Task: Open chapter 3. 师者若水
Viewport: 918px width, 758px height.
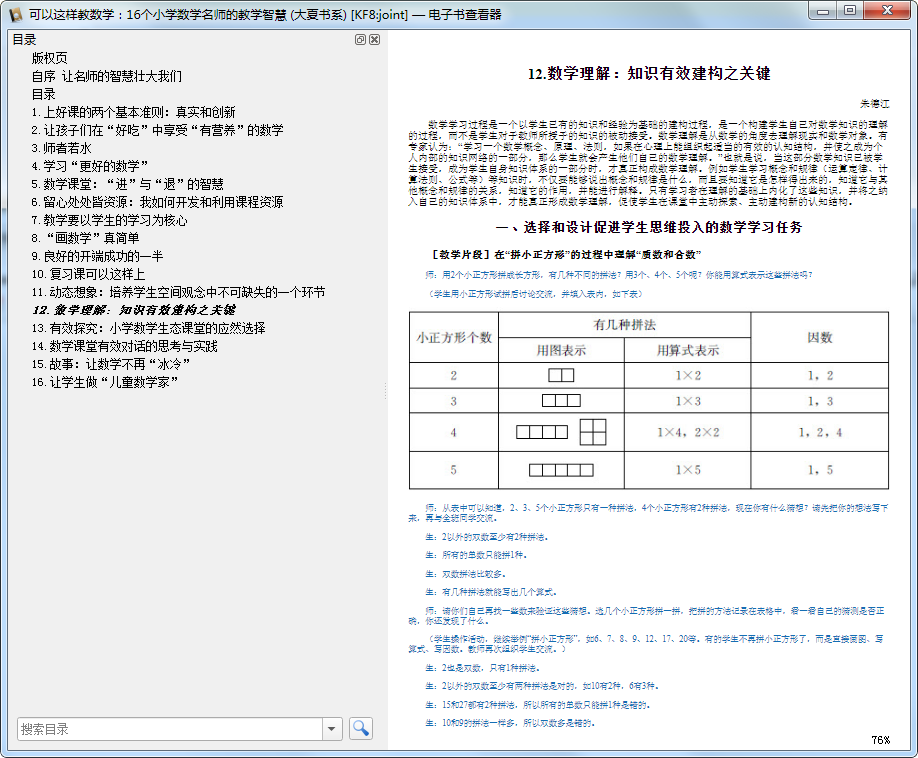Action: [x=61, y=148]
